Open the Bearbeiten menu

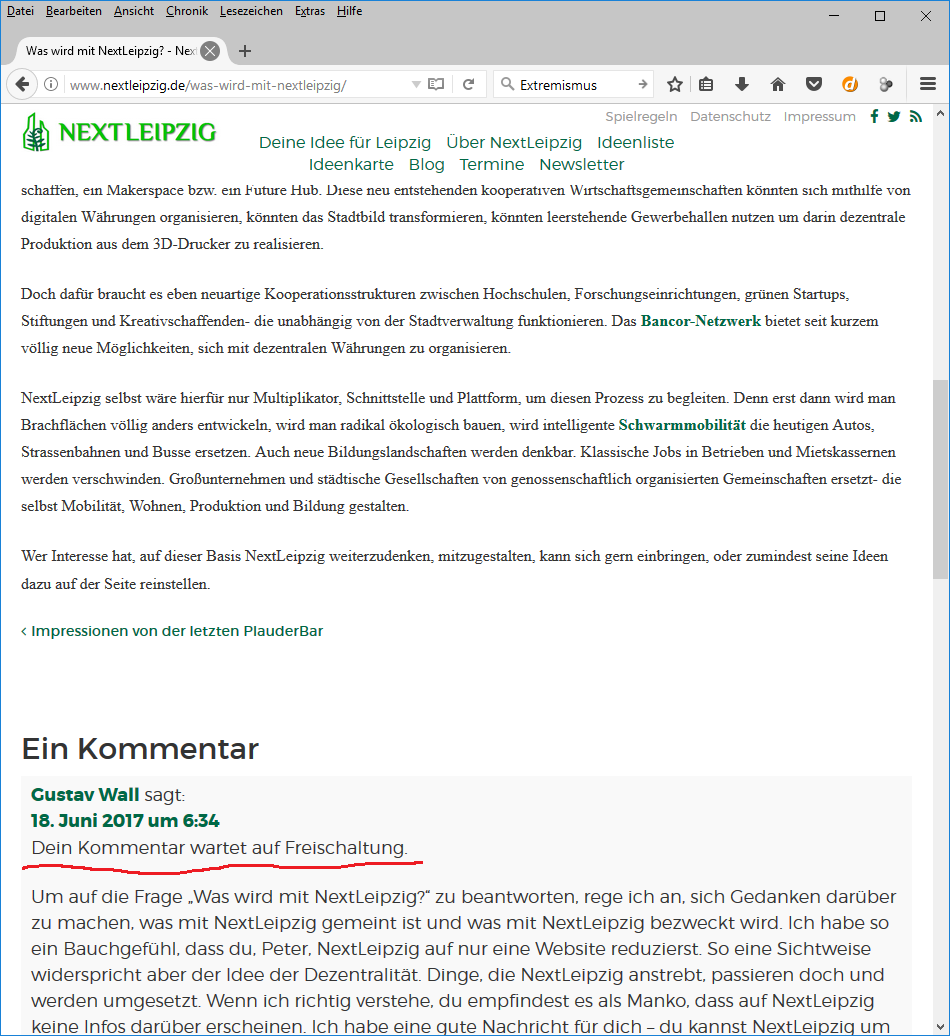click(x=73, y=11)
